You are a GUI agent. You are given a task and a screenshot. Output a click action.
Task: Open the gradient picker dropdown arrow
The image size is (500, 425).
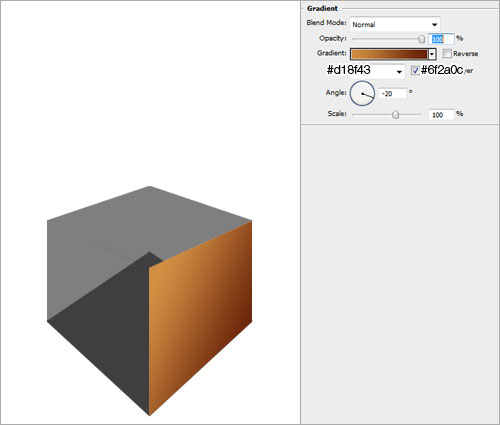[432, 54]
